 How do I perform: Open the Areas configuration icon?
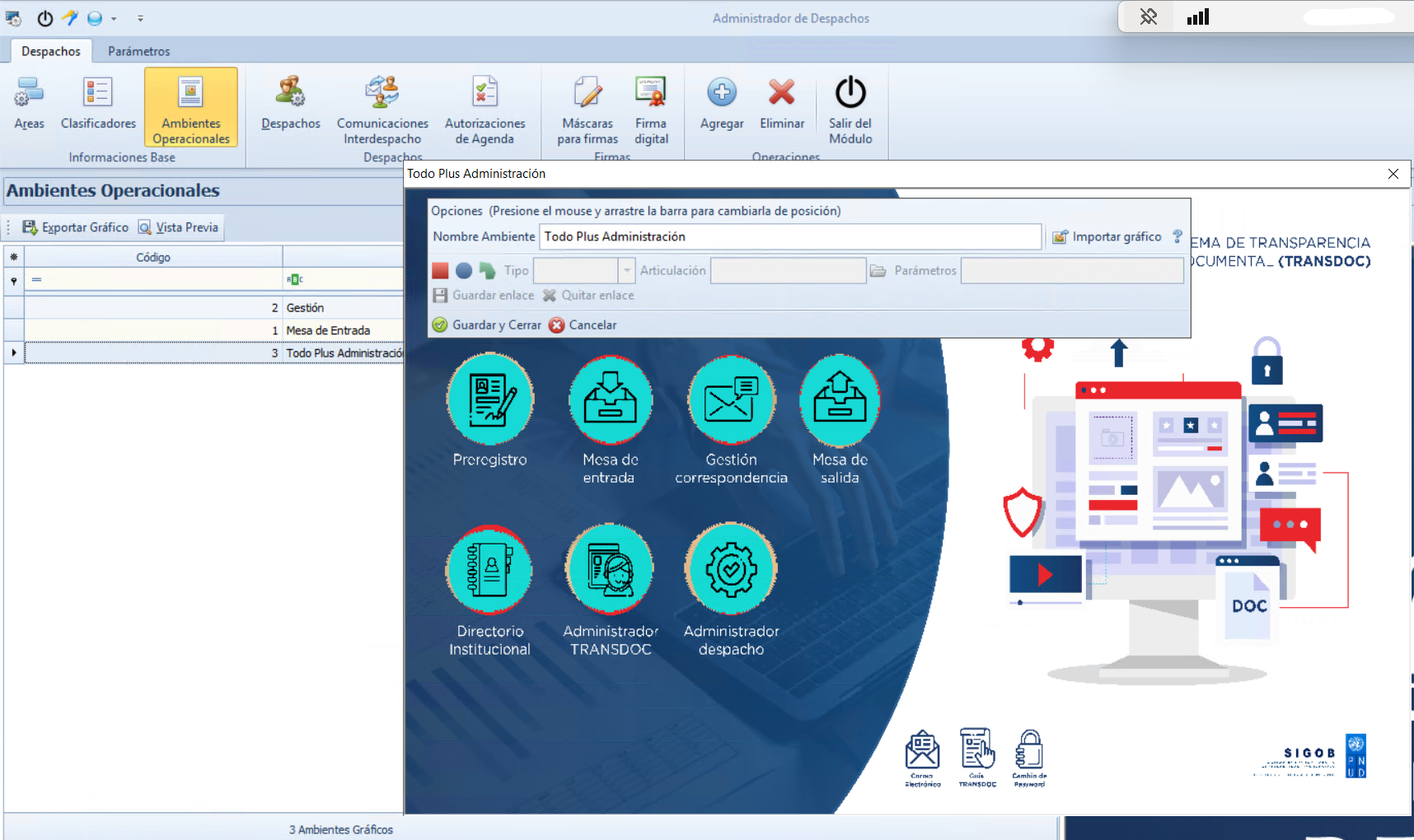pos(29,103)
